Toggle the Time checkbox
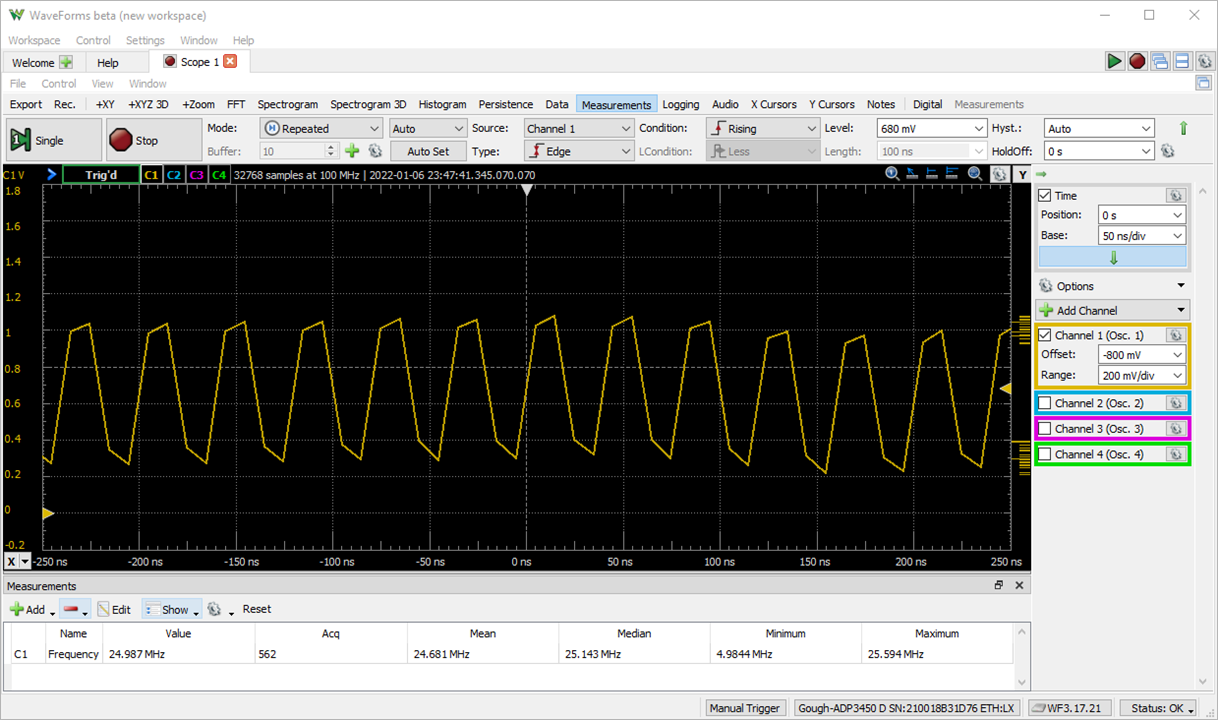This screenshot has width=1218, height=720. pos(1045,196)
